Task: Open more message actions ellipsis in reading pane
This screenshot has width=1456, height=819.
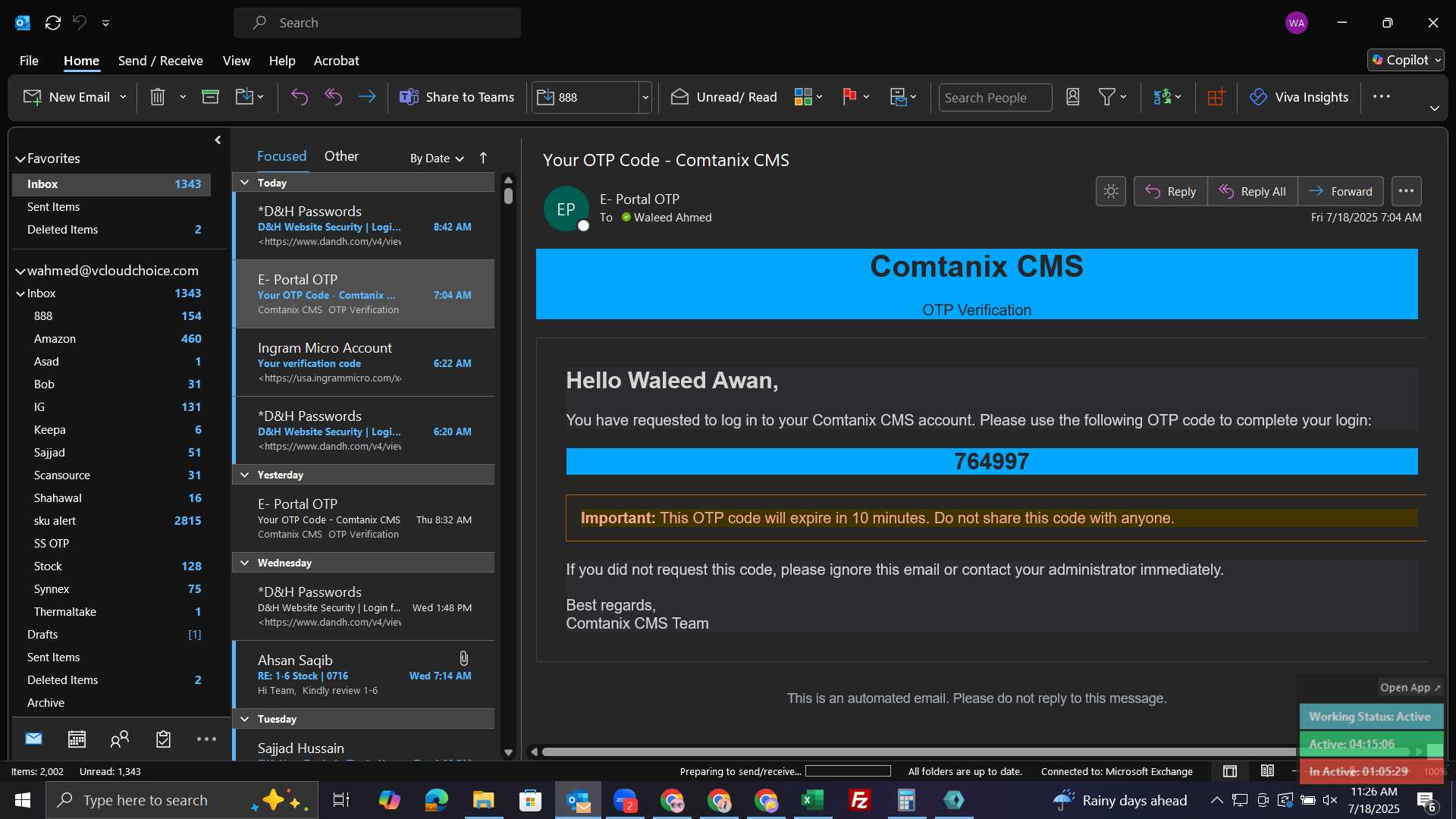Action: coord(1406,191)
